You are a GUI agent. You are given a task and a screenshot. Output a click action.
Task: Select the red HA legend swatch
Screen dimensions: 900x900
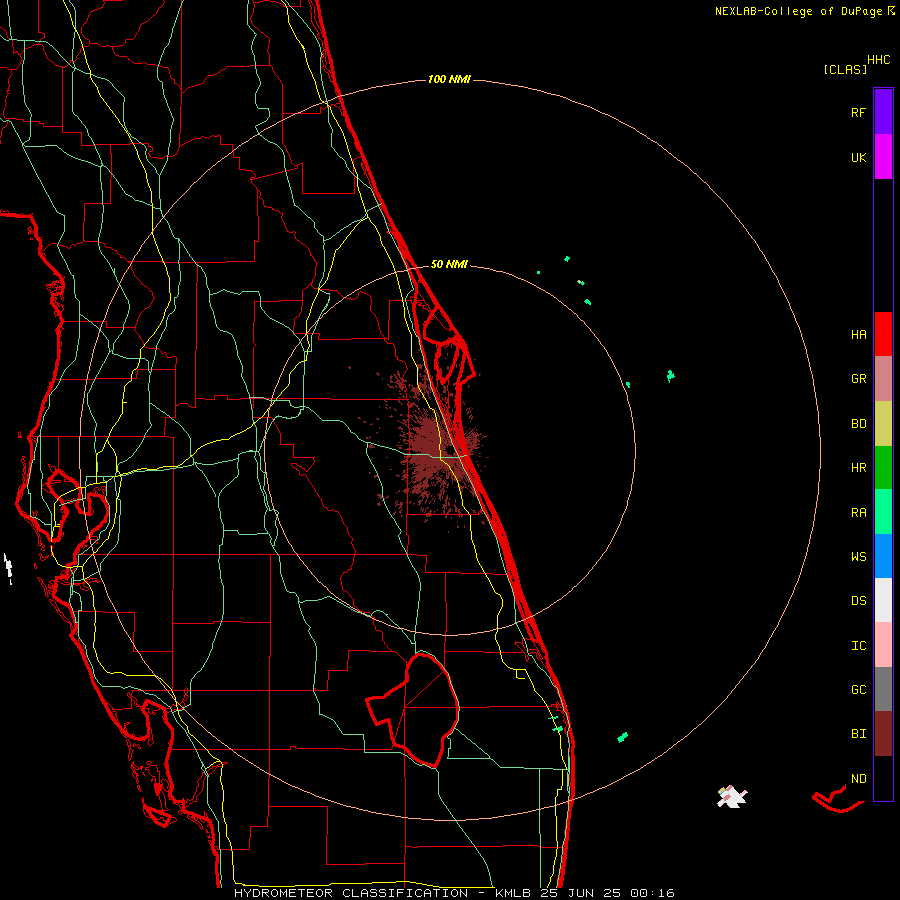click(x=883, y=334)
